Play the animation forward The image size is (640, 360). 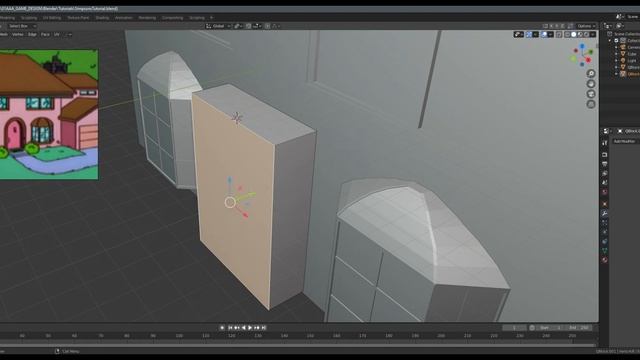point(250,328)
